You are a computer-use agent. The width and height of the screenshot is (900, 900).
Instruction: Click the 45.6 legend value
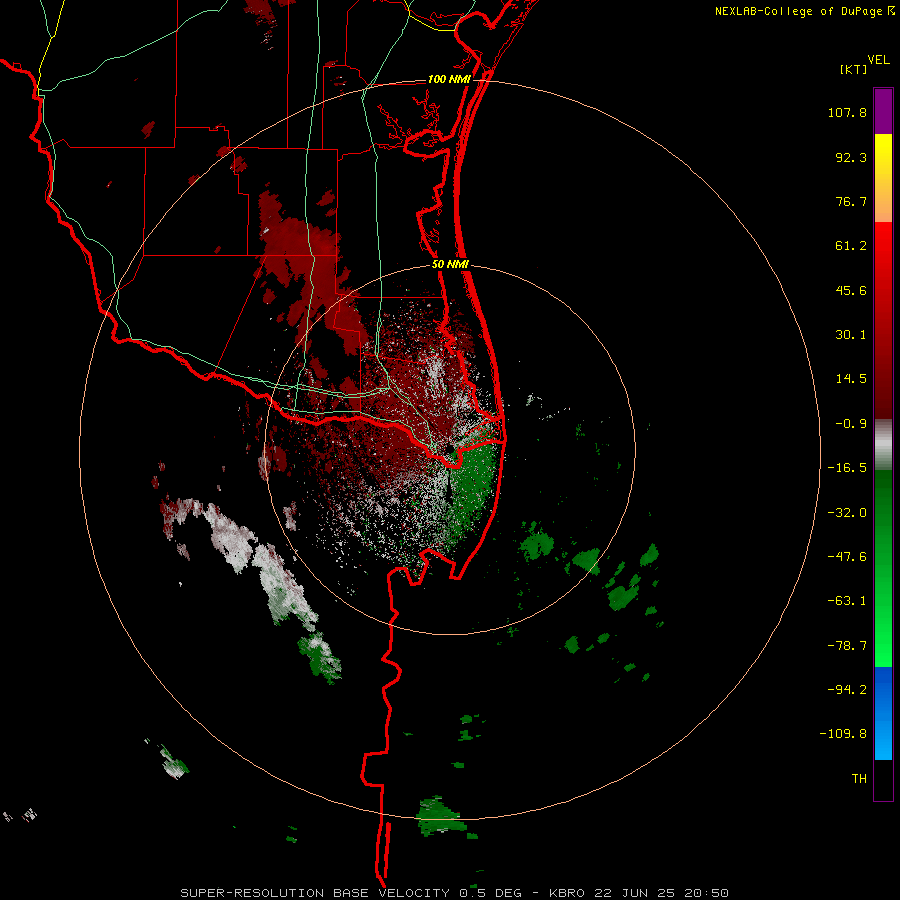click(851, 290)
